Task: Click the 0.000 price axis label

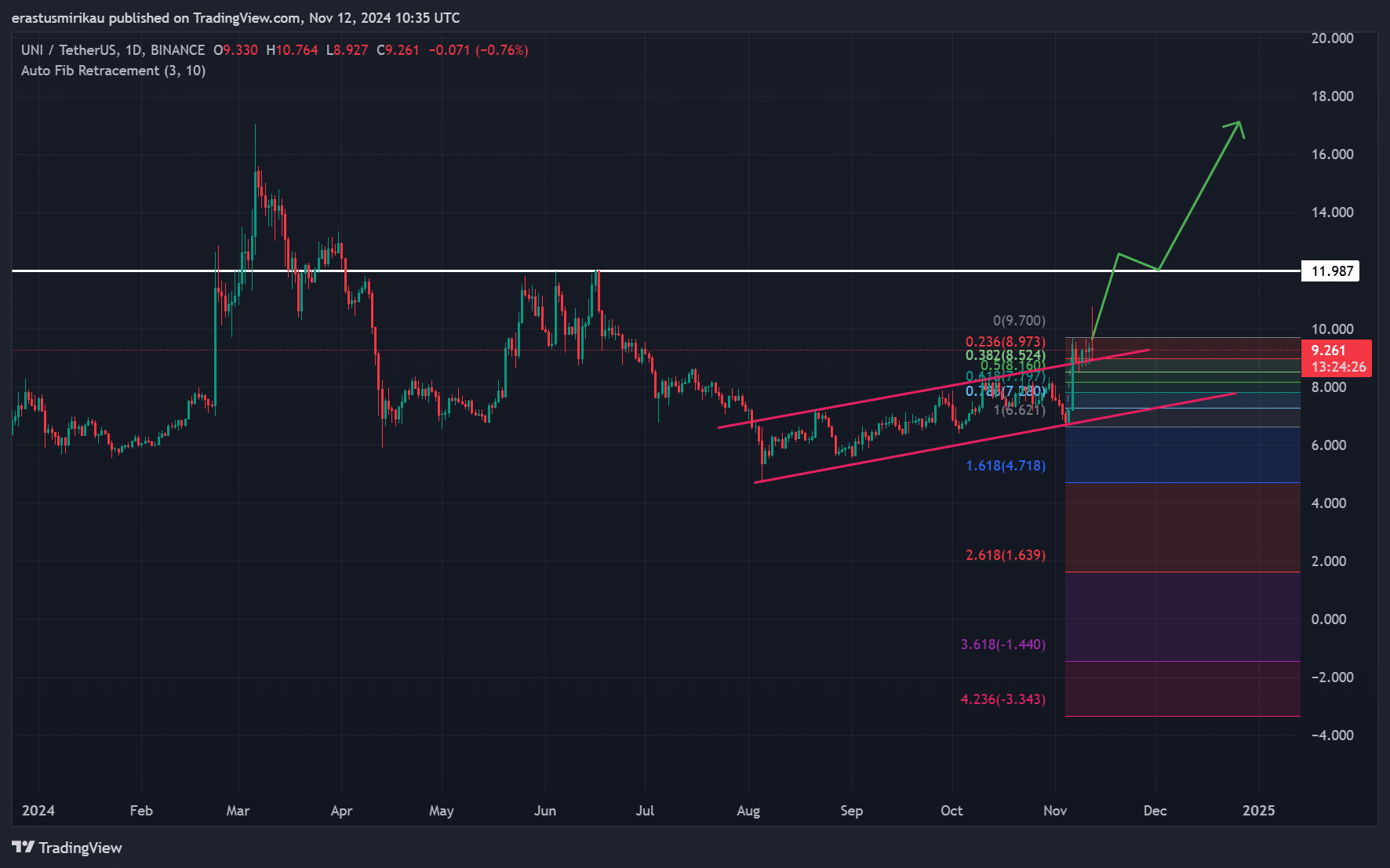Action: (1329, 619)
